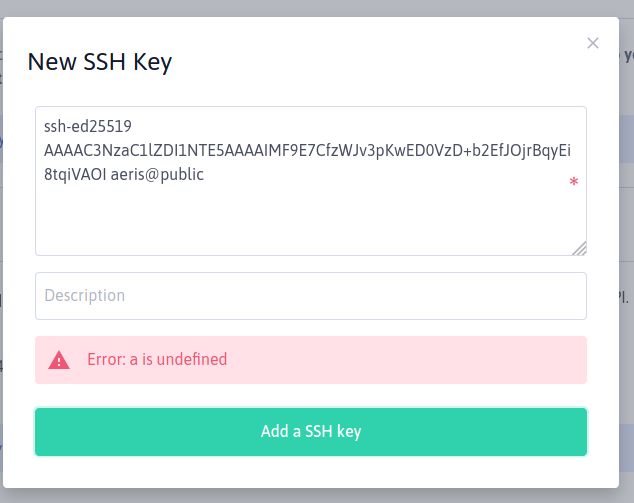Image resolution: width=634 pixels, height=503 pixels.
Task: Click the "Description" placeholder text
Action: click(85, 296)
